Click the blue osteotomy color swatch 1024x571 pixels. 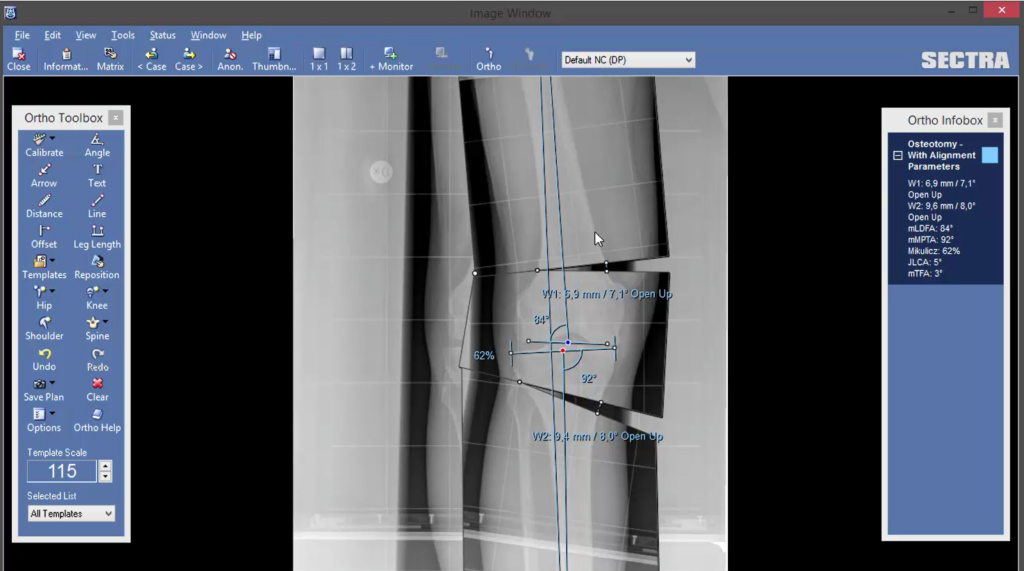tap(989, 155)
